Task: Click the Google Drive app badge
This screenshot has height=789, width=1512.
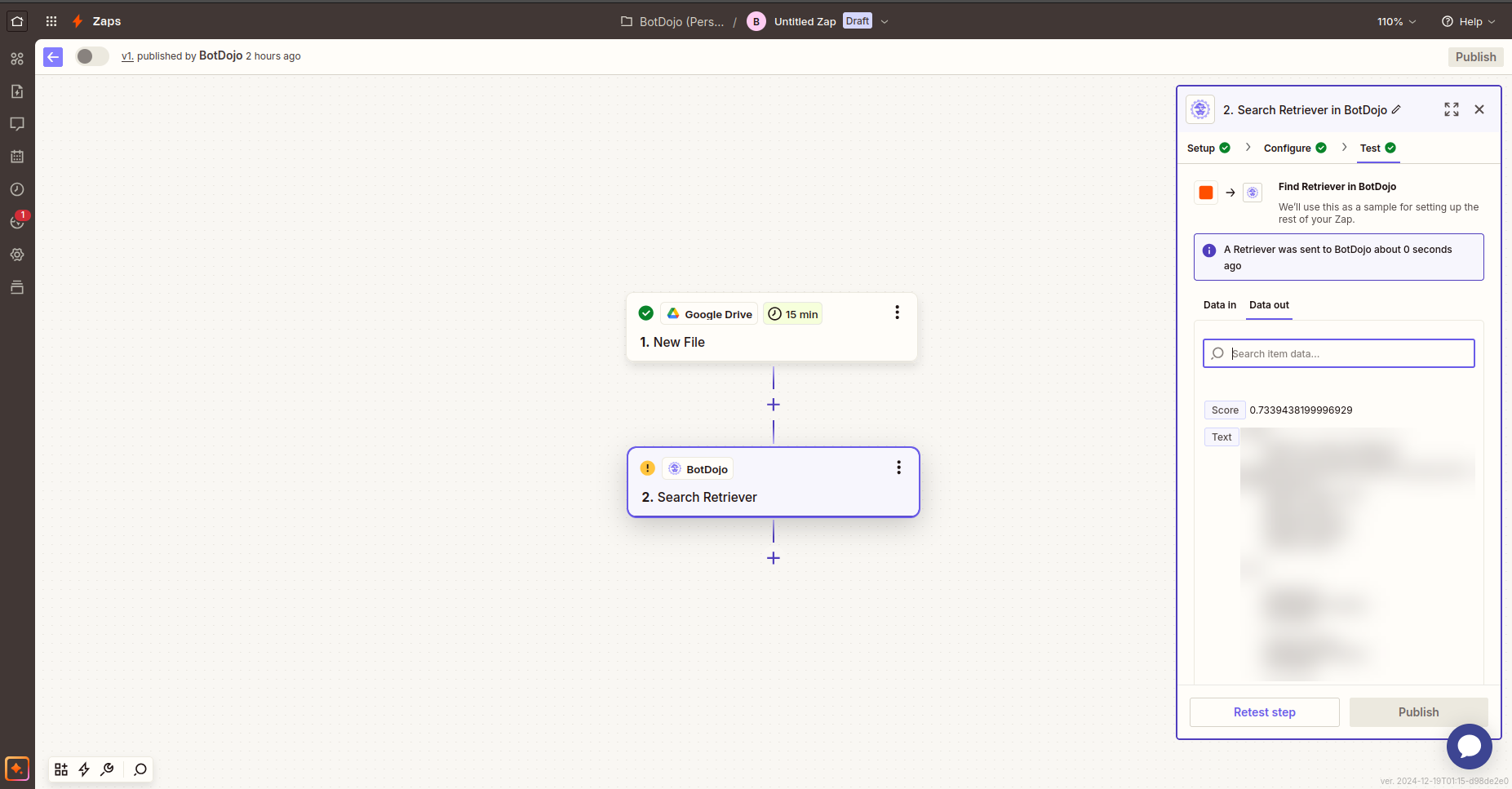Action: coord(709,314)
